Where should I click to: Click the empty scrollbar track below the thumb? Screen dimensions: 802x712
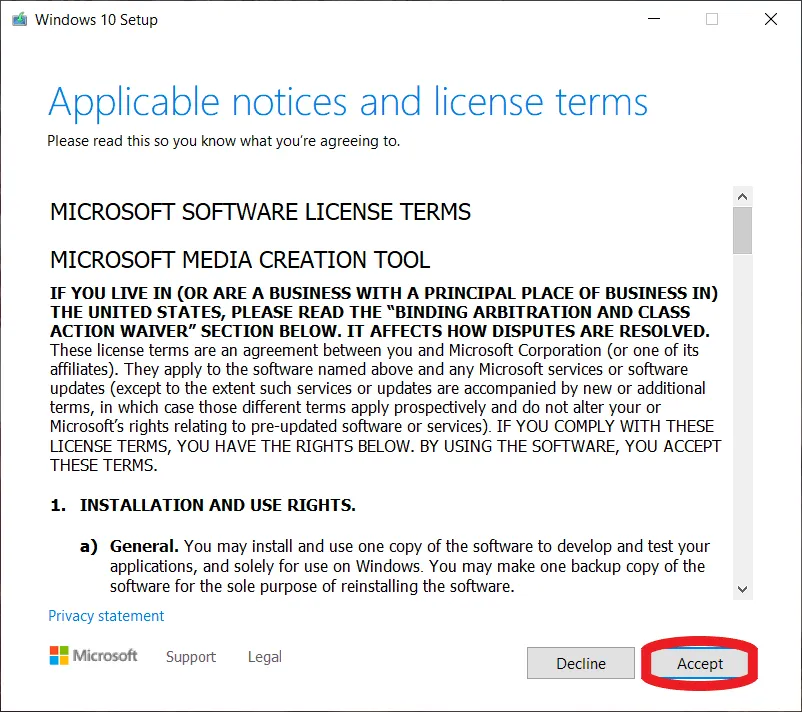tap(742, 420)
